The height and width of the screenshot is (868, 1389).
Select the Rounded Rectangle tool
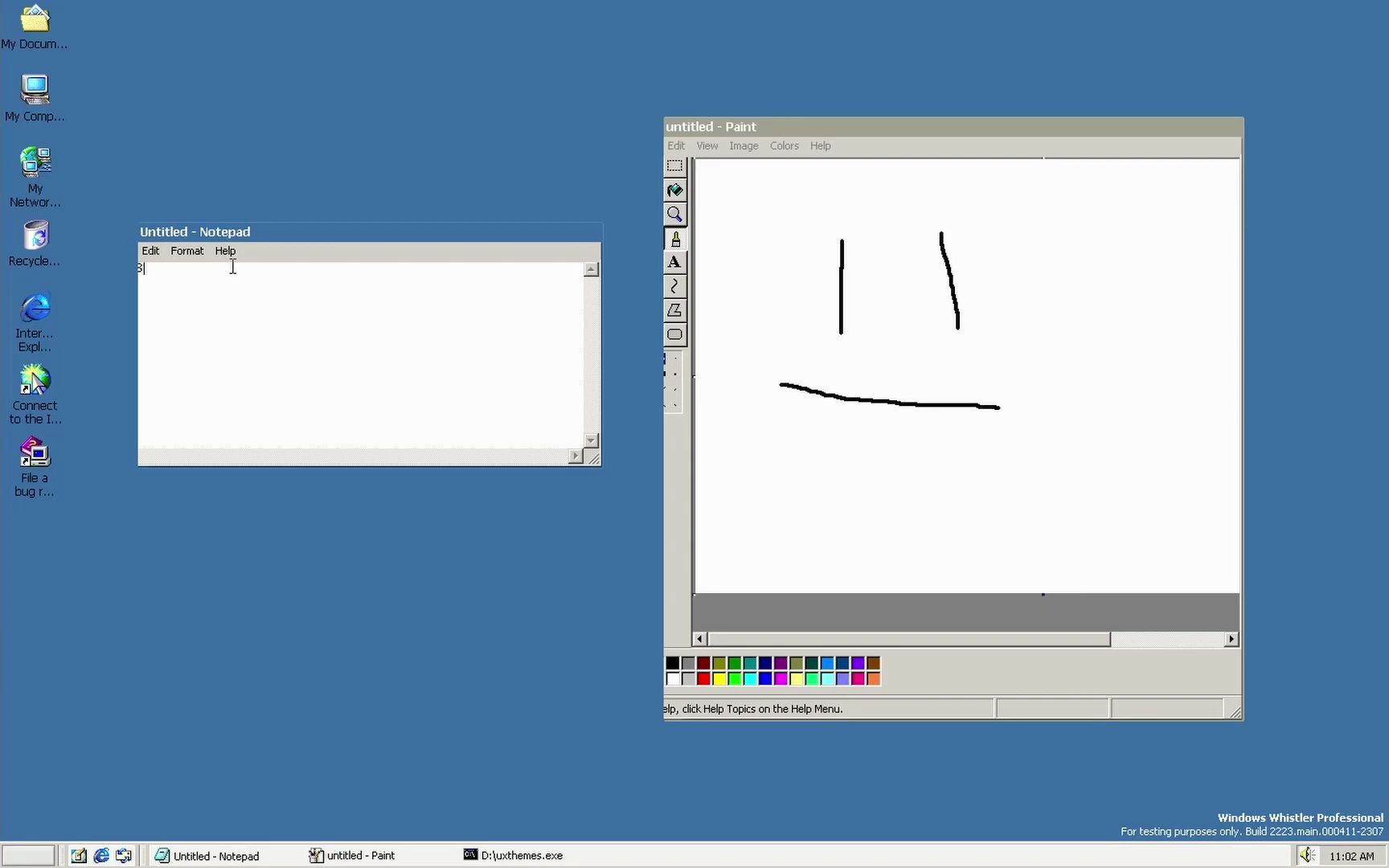coord(674,335)
